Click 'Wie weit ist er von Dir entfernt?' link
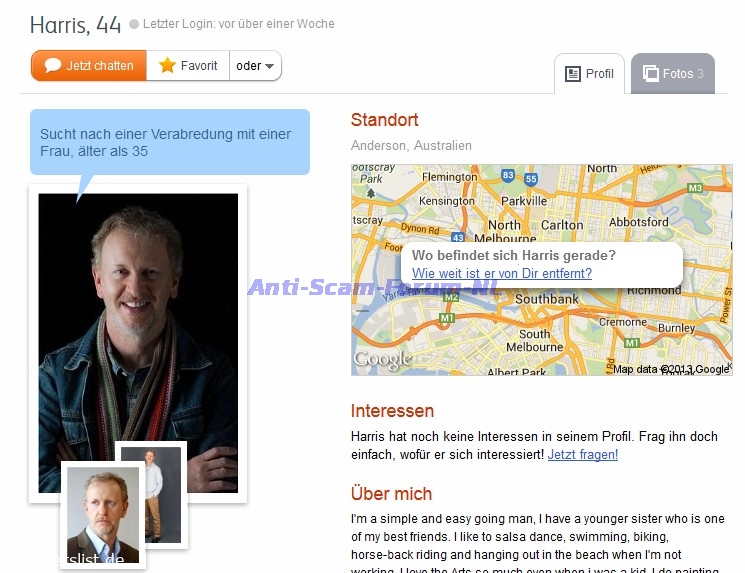The height and width of the screenshot is (573, 745). tap(502, 274)
